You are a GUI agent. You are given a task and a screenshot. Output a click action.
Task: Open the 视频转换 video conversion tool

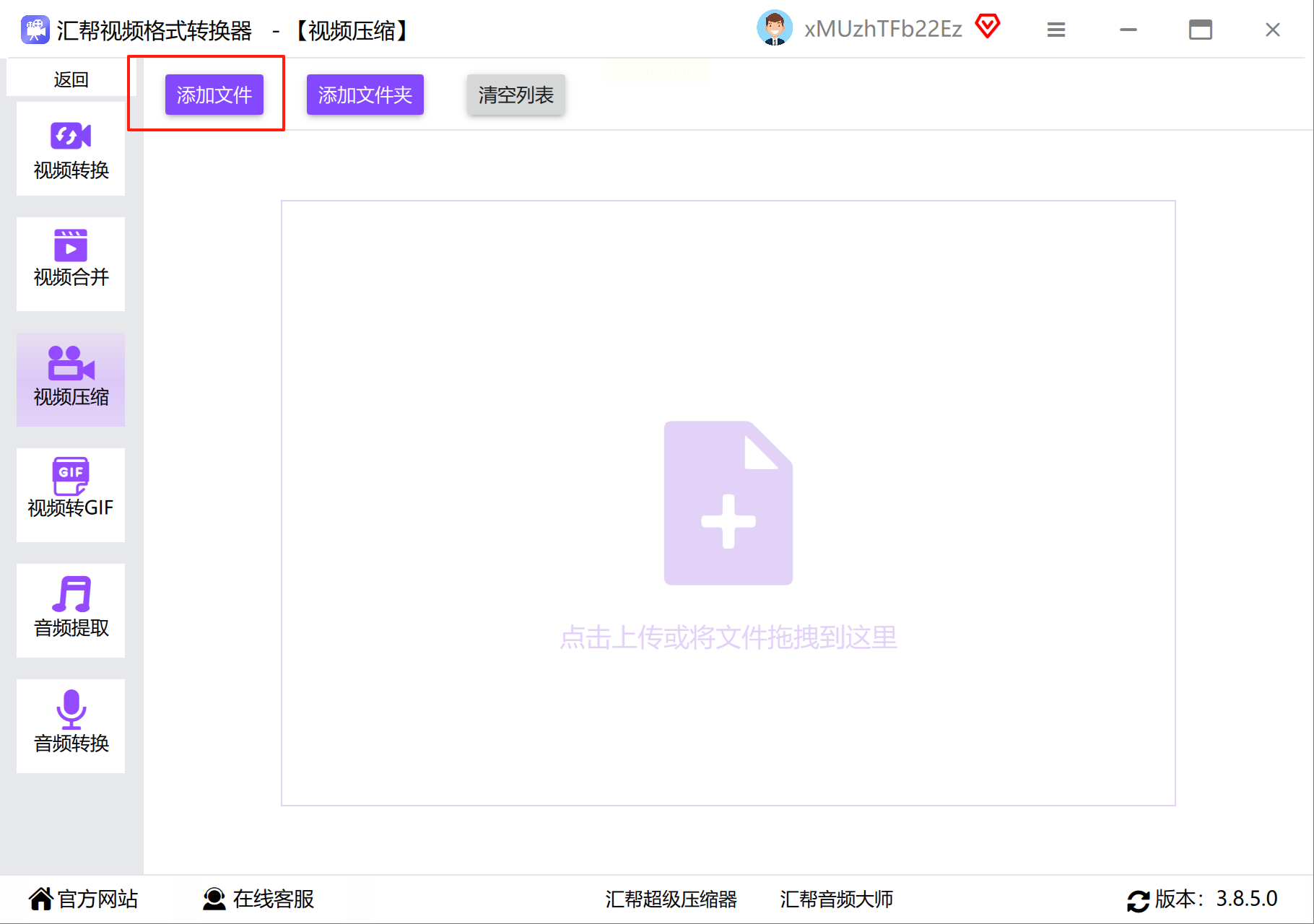coord(71,149)
